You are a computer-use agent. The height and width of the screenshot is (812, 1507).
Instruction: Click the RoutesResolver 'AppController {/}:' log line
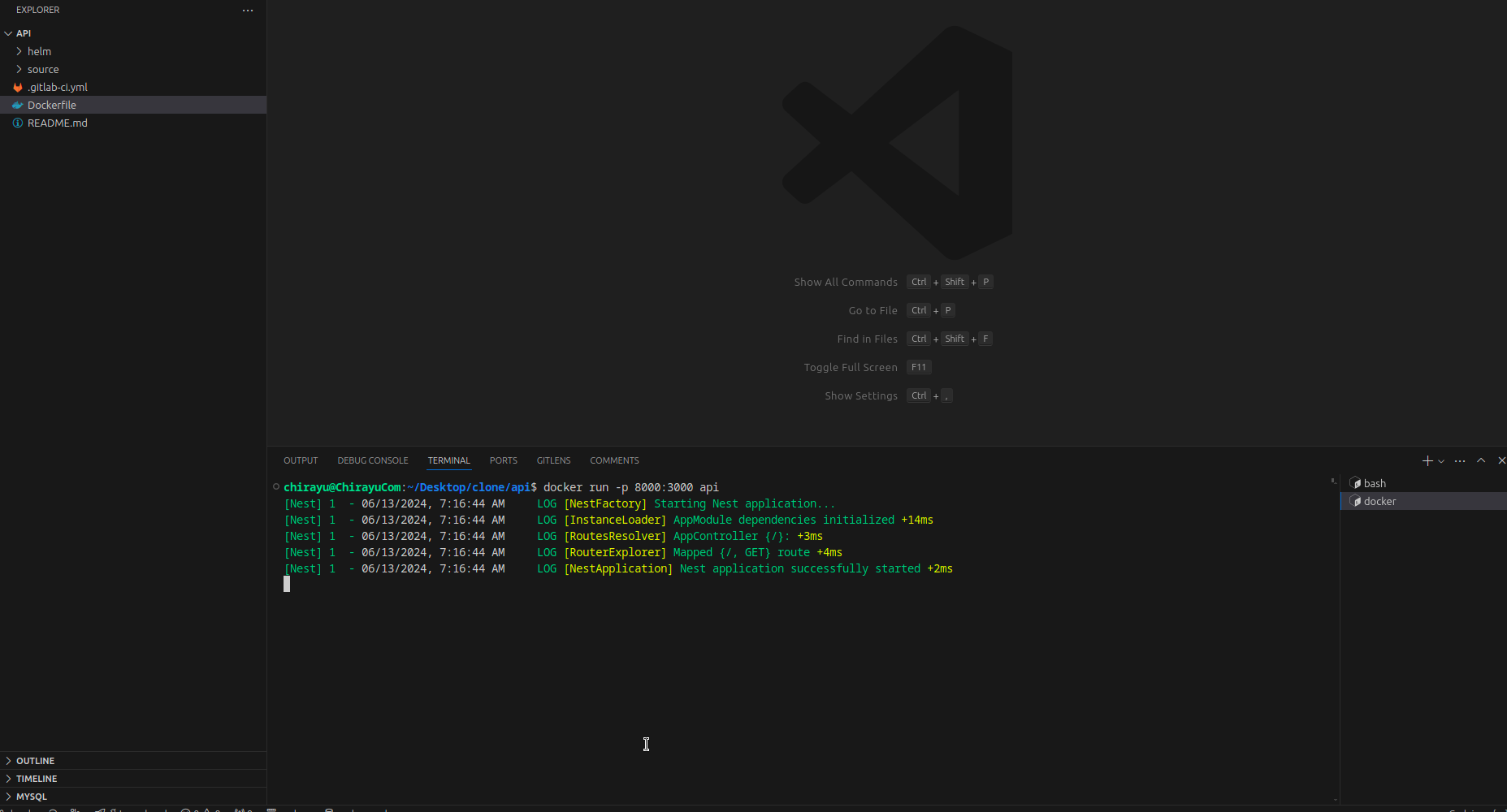pyautogui.click(x=553, y=536)
